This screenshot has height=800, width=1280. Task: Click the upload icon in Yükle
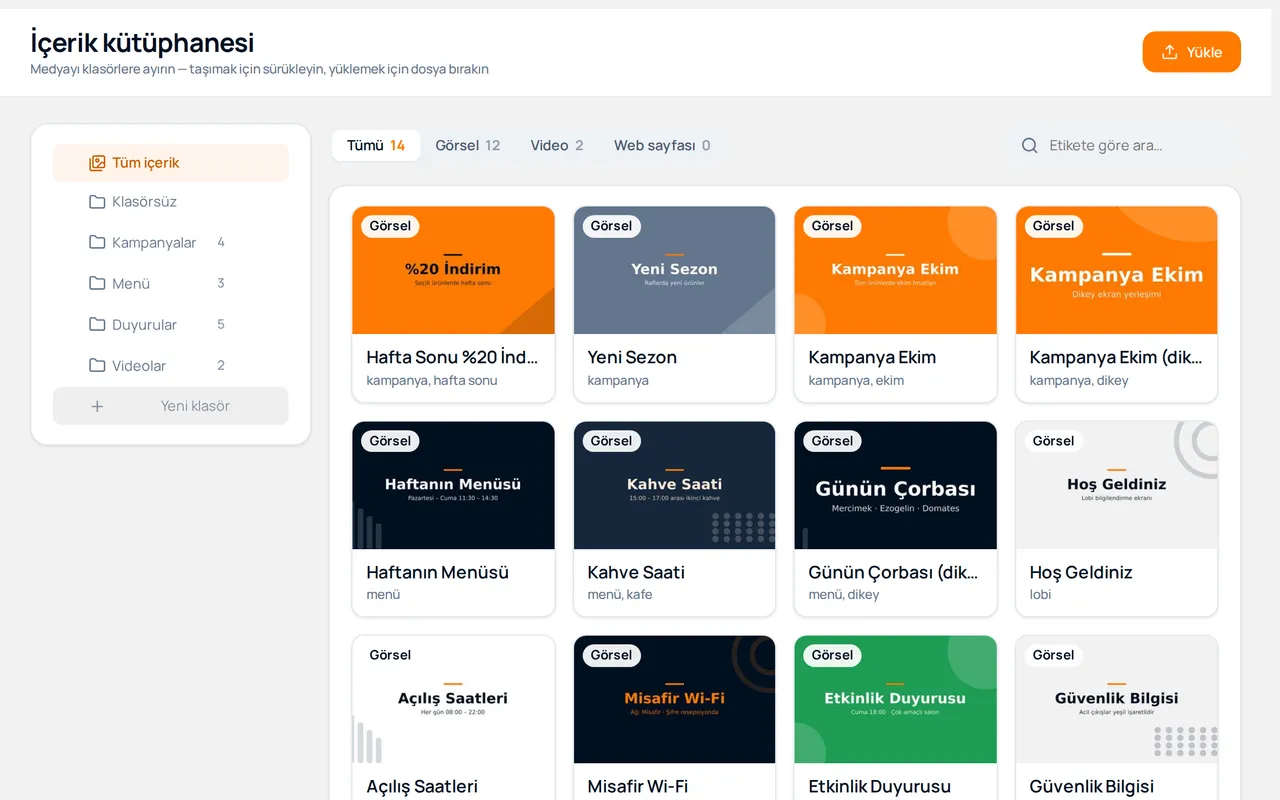point(1169,52)
